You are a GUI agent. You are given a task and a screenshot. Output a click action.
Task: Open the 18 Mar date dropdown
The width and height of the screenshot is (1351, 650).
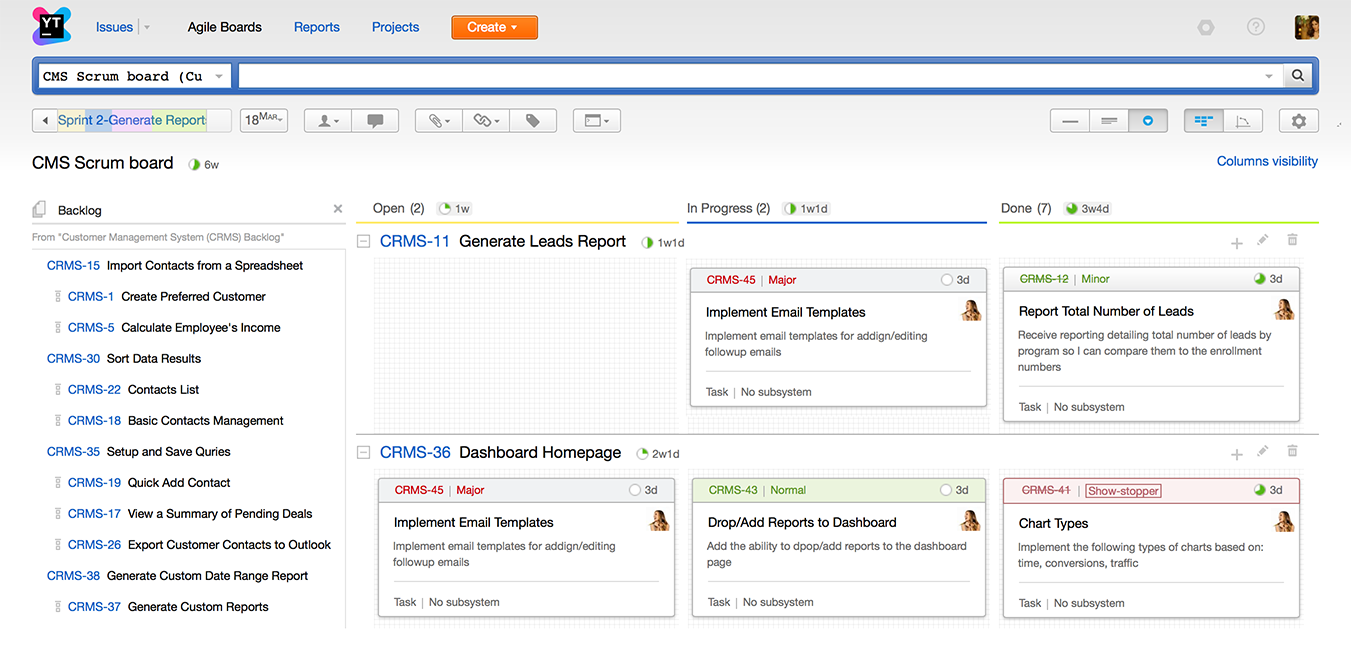[264, 120]
